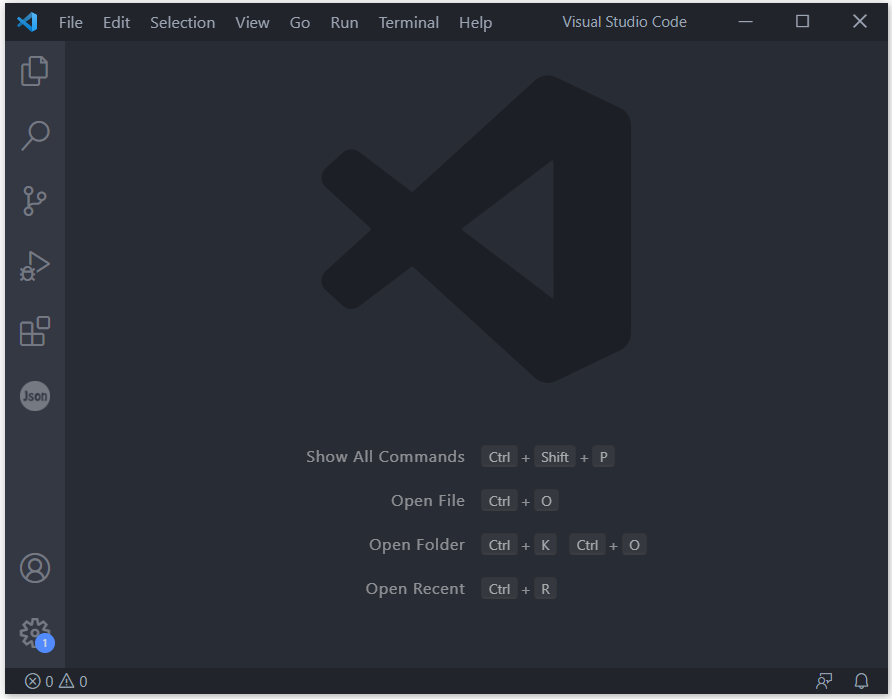Open the Terminal menu
The image size is (892, 699).
point(408,22)
